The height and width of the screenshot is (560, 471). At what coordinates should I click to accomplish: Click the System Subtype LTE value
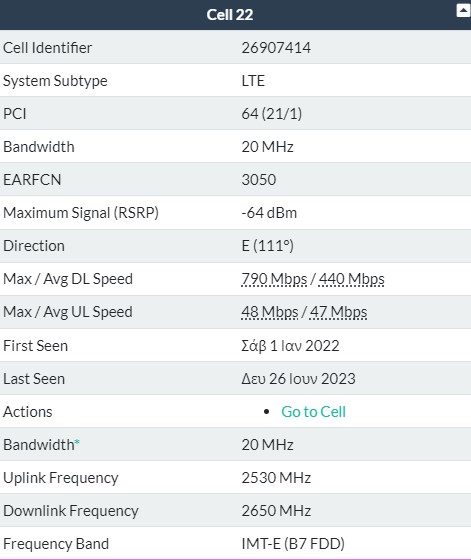[253, 81]
